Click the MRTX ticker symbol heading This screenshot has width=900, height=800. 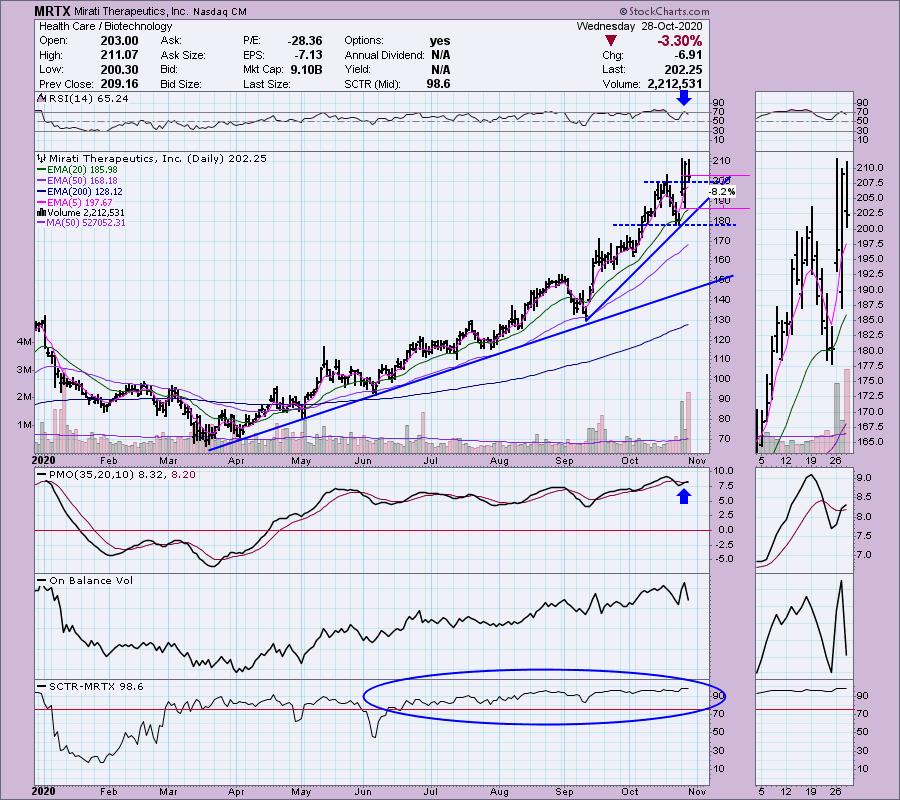click(x=52, y=11)
